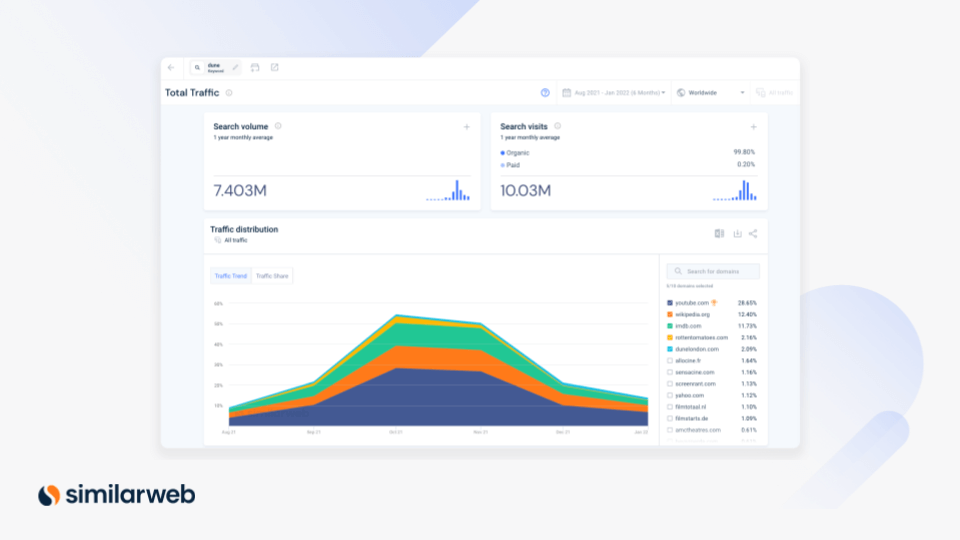The width and height of the screenshot is (960, 540).
Task: Click the Excel export icon in Traffic distribution
Action: pyautogui.click(x=719, y=233)
